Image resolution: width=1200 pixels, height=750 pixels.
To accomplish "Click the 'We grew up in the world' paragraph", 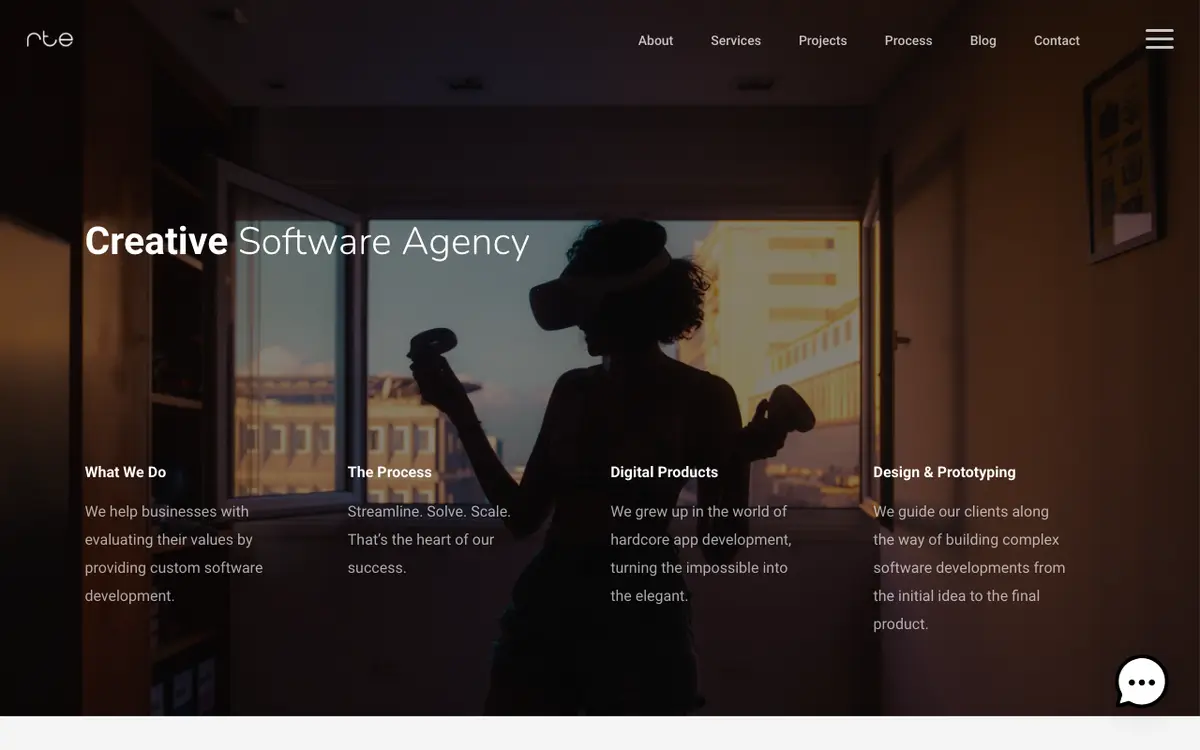I will click(x=701, y=554).
